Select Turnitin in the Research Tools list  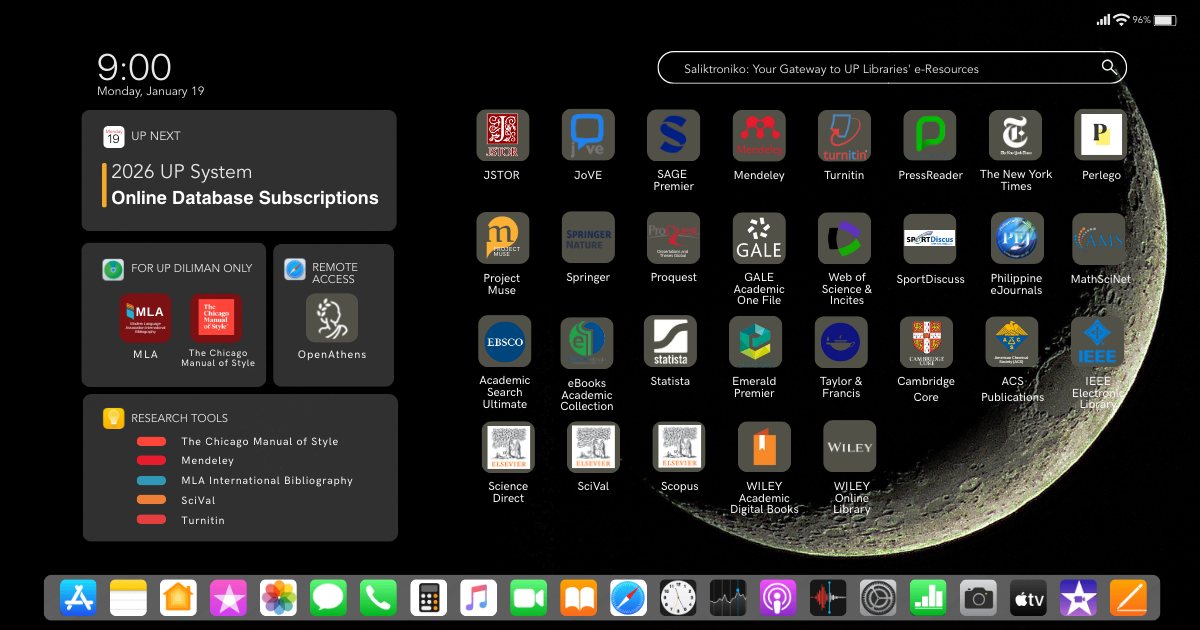203,520
